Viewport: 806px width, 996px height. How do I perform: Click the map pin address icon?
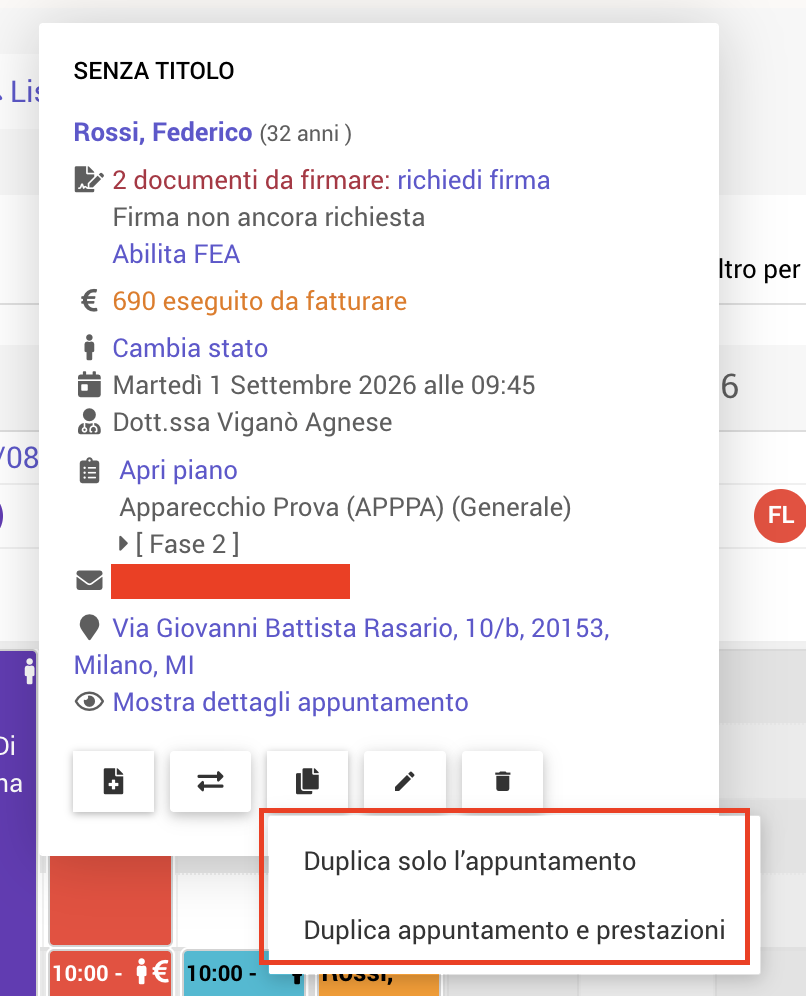coord(90,628)
